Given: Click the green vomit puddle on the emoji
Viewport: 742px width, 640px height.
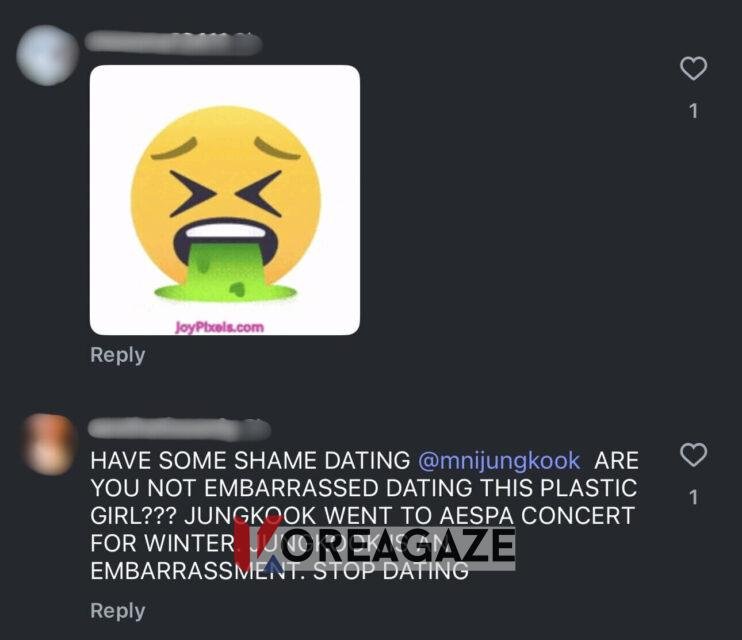Looking at the screenshot, I should 225,293.
